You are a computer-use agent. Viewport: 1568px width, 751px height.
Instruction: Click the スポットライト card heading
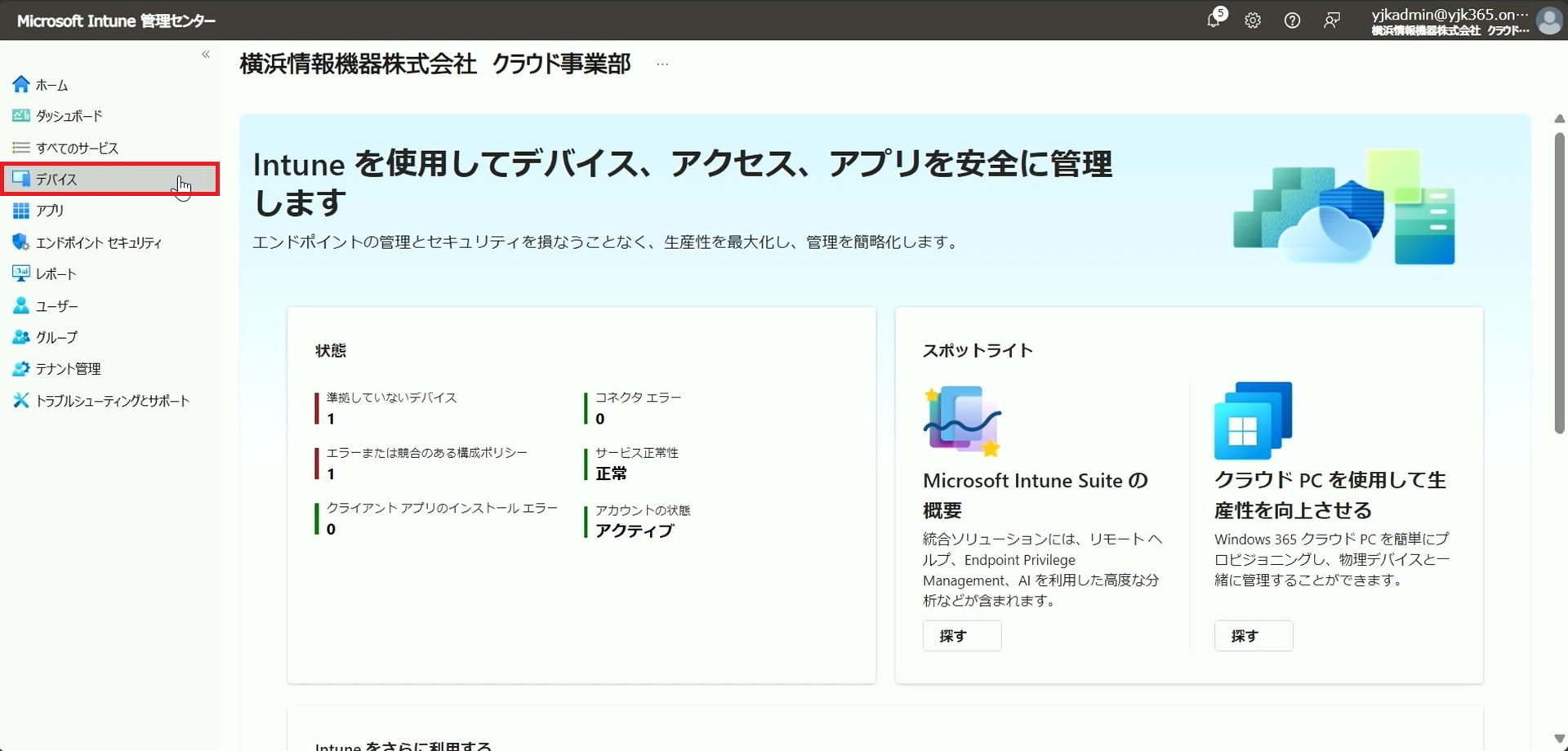click(x=978, y=350)
